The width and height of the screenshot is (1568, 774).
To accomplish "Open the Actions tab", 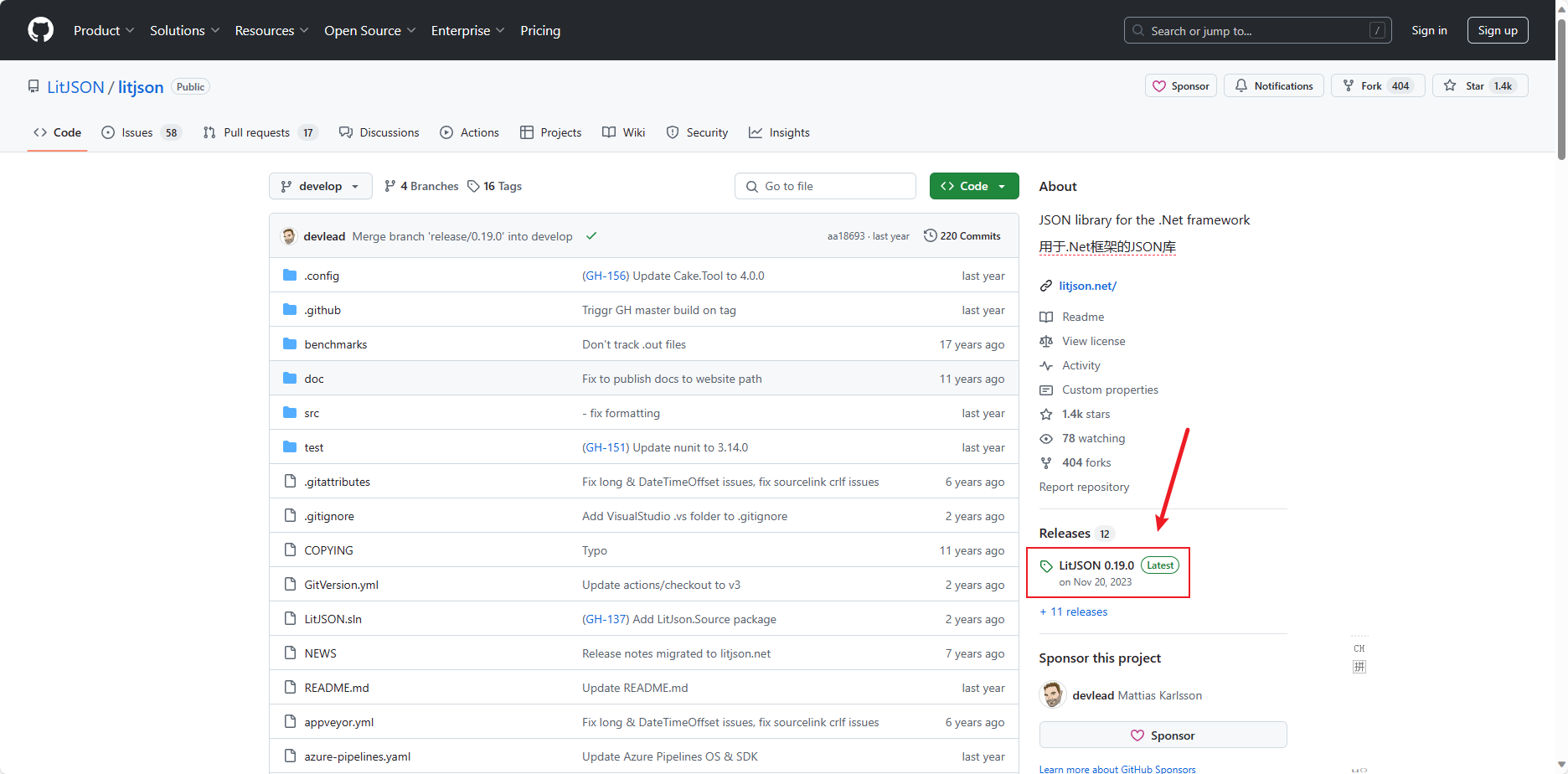I will click(x=469, y=132).
